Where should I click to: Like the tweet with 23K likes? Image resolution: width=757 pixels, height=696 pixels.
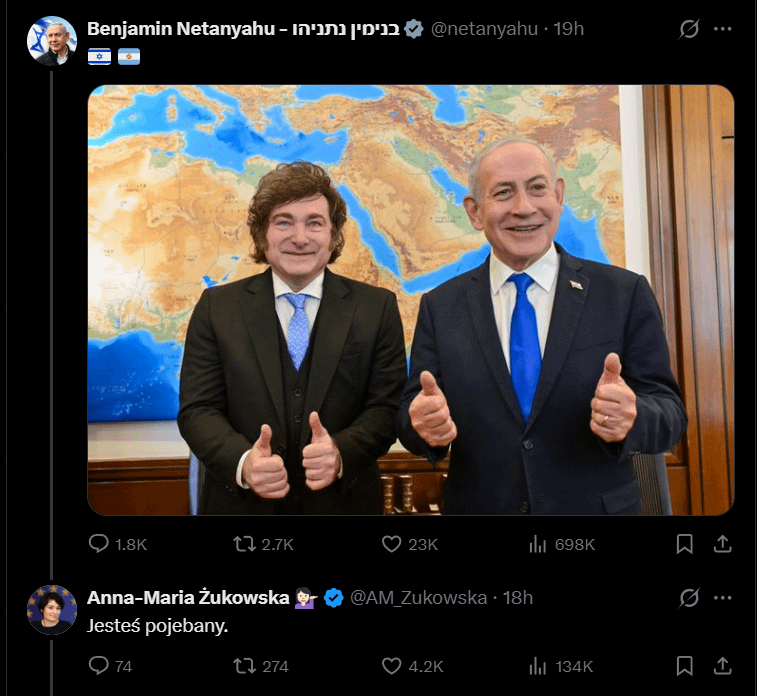click(x=392, y=544)
